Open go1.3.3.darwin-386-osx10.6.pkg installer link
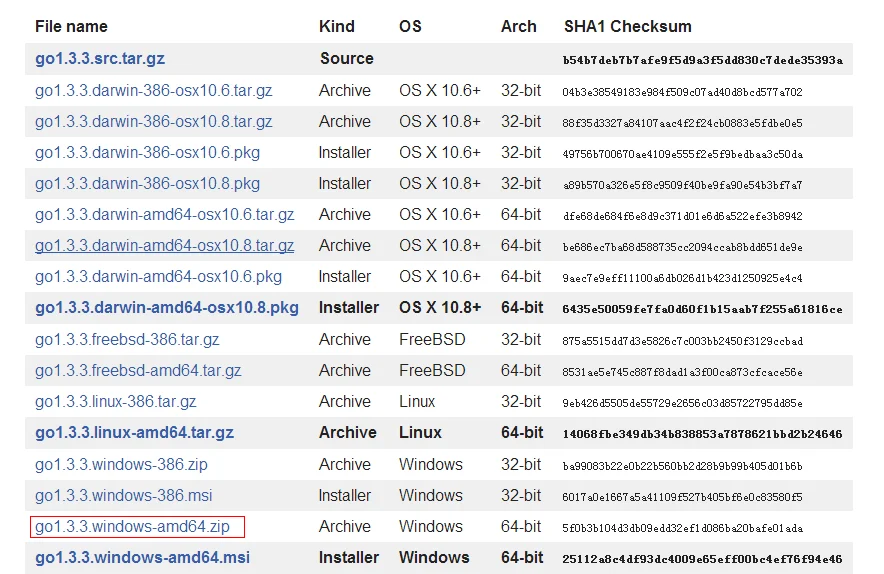This screenshot has width=884, height=574. pyautogui.click(x=147, y=152)
